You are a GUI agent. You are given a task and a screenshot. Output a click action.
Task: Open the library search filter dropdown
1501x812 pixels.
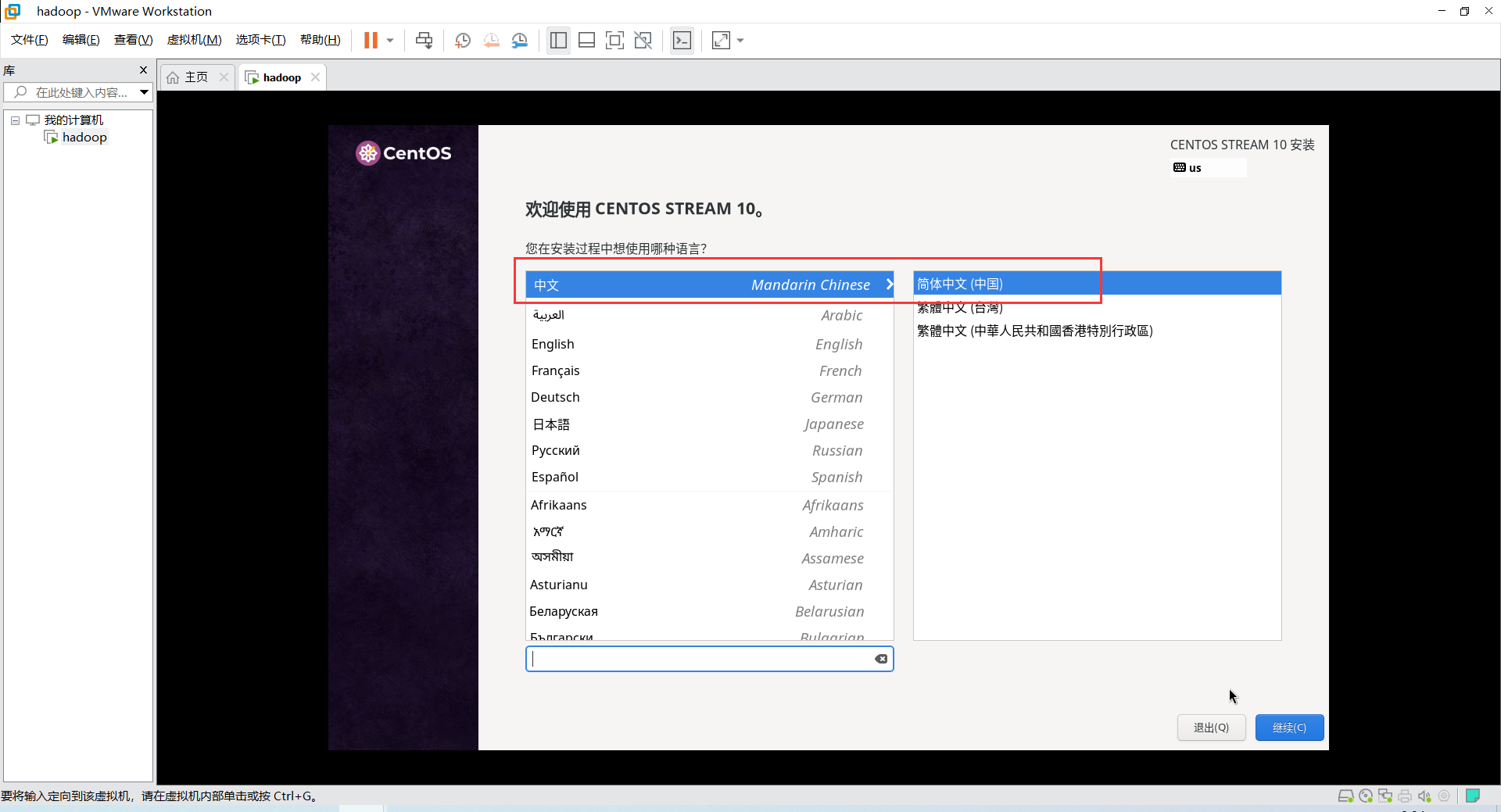point(145,92)
